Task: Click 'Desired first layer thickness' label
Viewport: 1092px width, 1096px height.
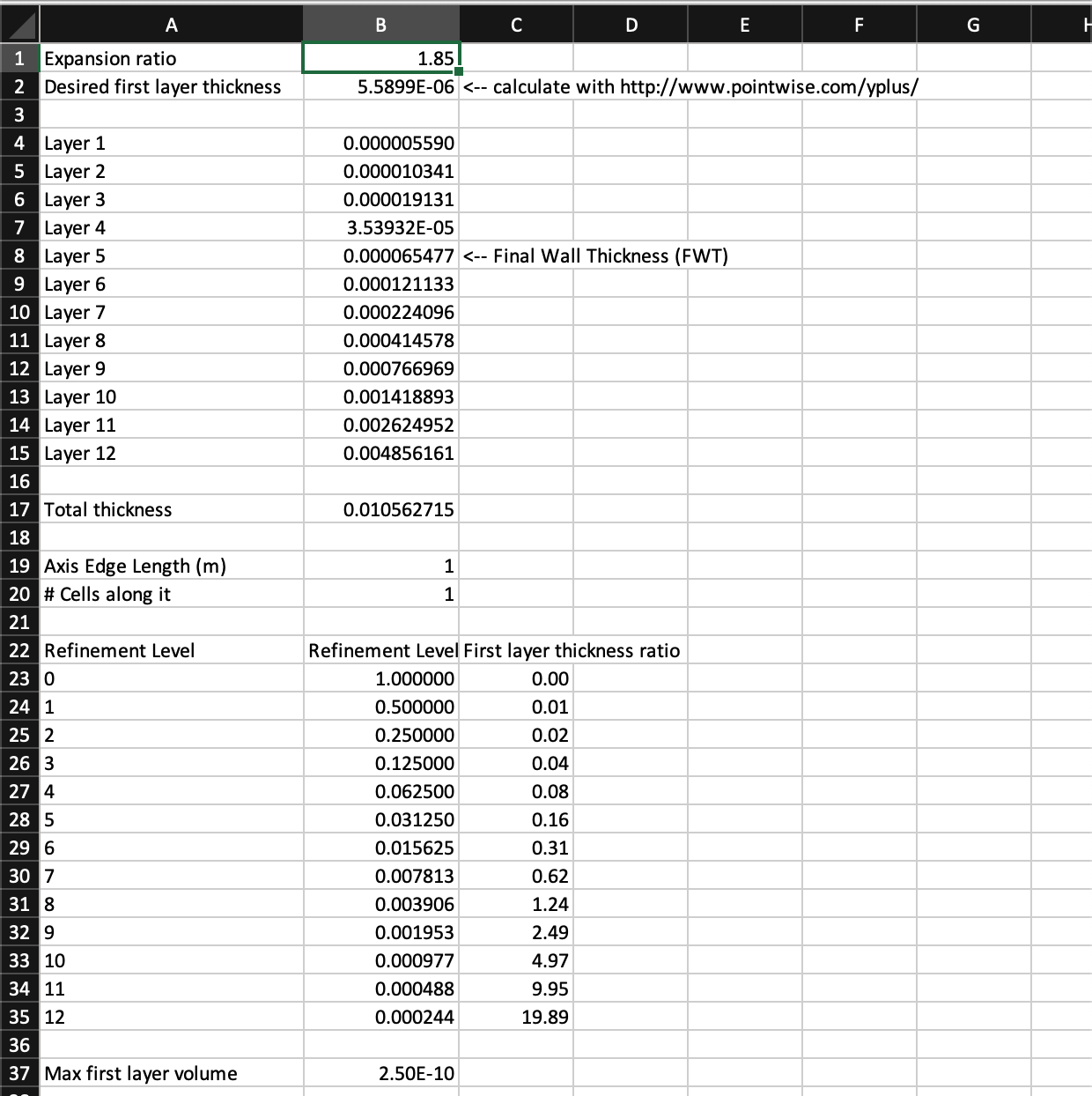Action: pyautogui.click(x=163, y=86)
